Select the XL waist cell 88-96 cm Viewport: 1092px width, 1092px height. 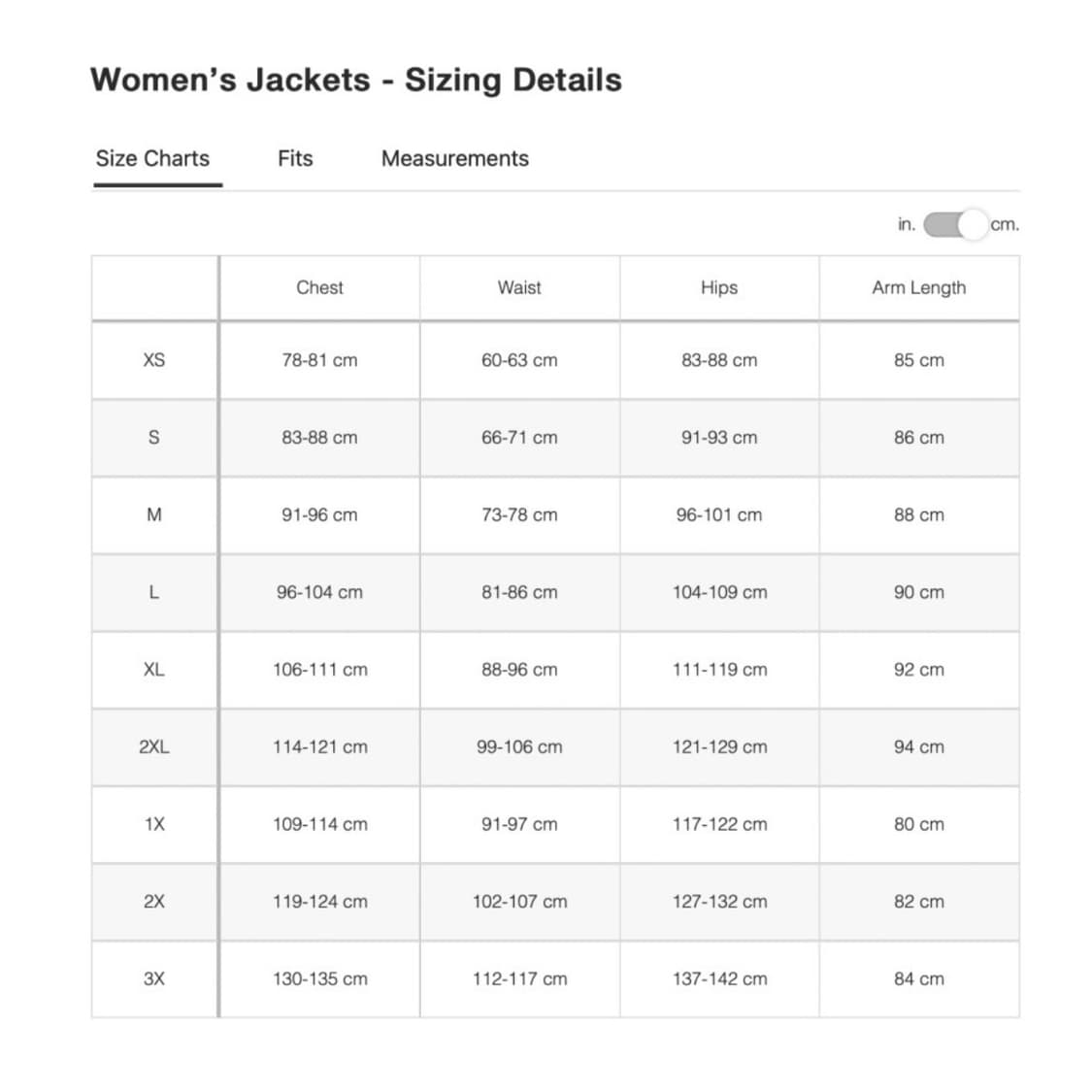click(x=519, y=670)
